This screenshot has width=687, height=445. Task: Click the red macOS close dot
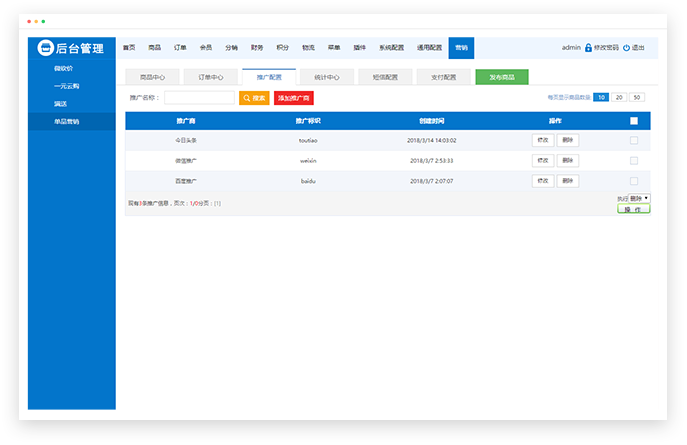[x=29, y=21]
